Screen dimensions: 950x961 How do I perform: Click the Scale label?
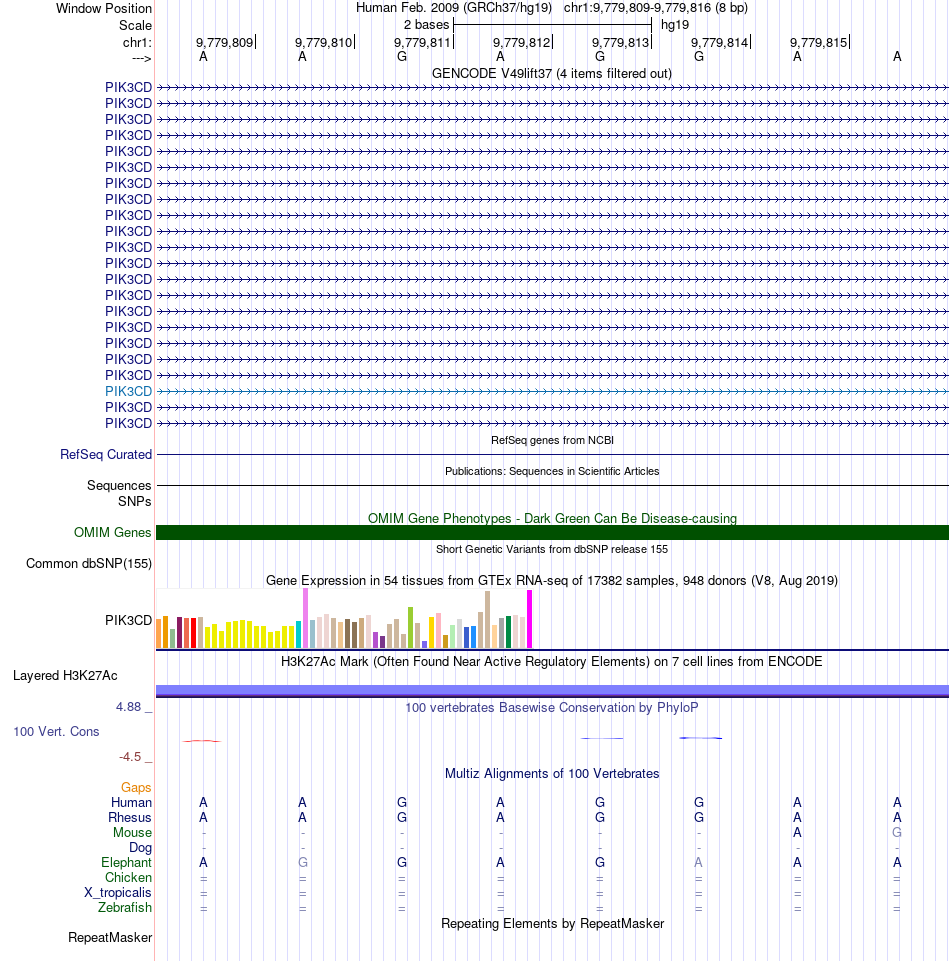[135, 26]
